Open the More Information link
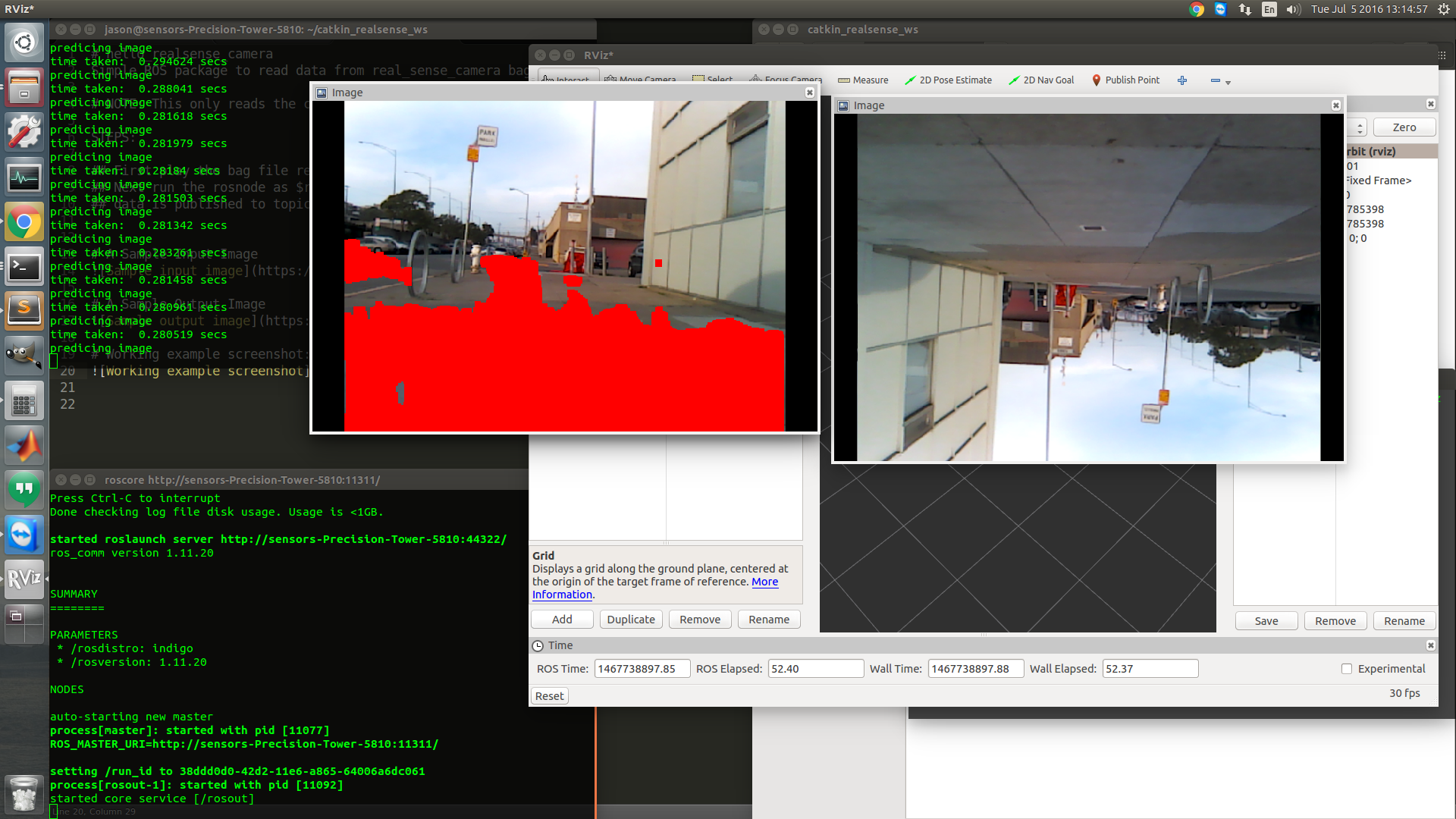 point(764,582)
